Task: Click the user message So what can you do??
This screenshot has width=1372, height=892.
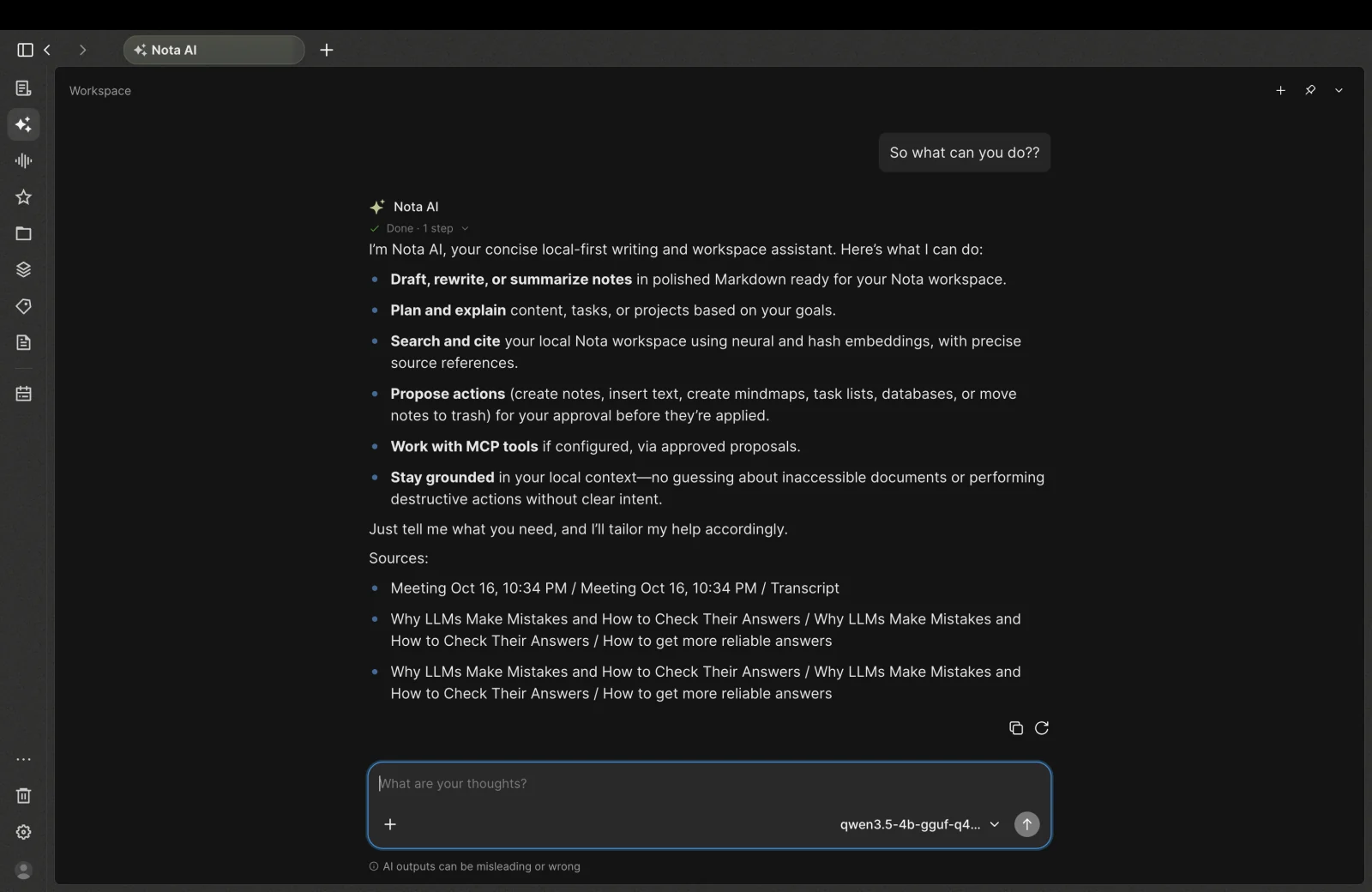Action: point(965,153)
